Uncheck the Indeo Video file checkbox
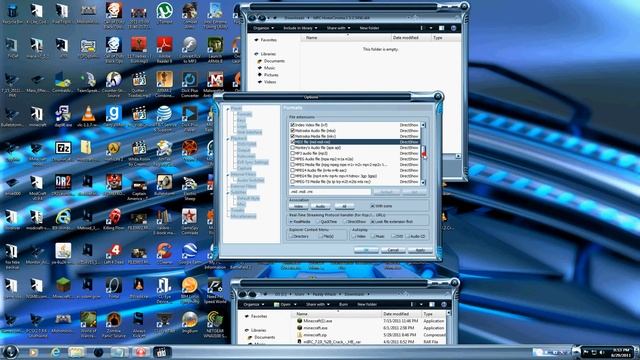Screen dimensions: 640x360 point(292,125)
